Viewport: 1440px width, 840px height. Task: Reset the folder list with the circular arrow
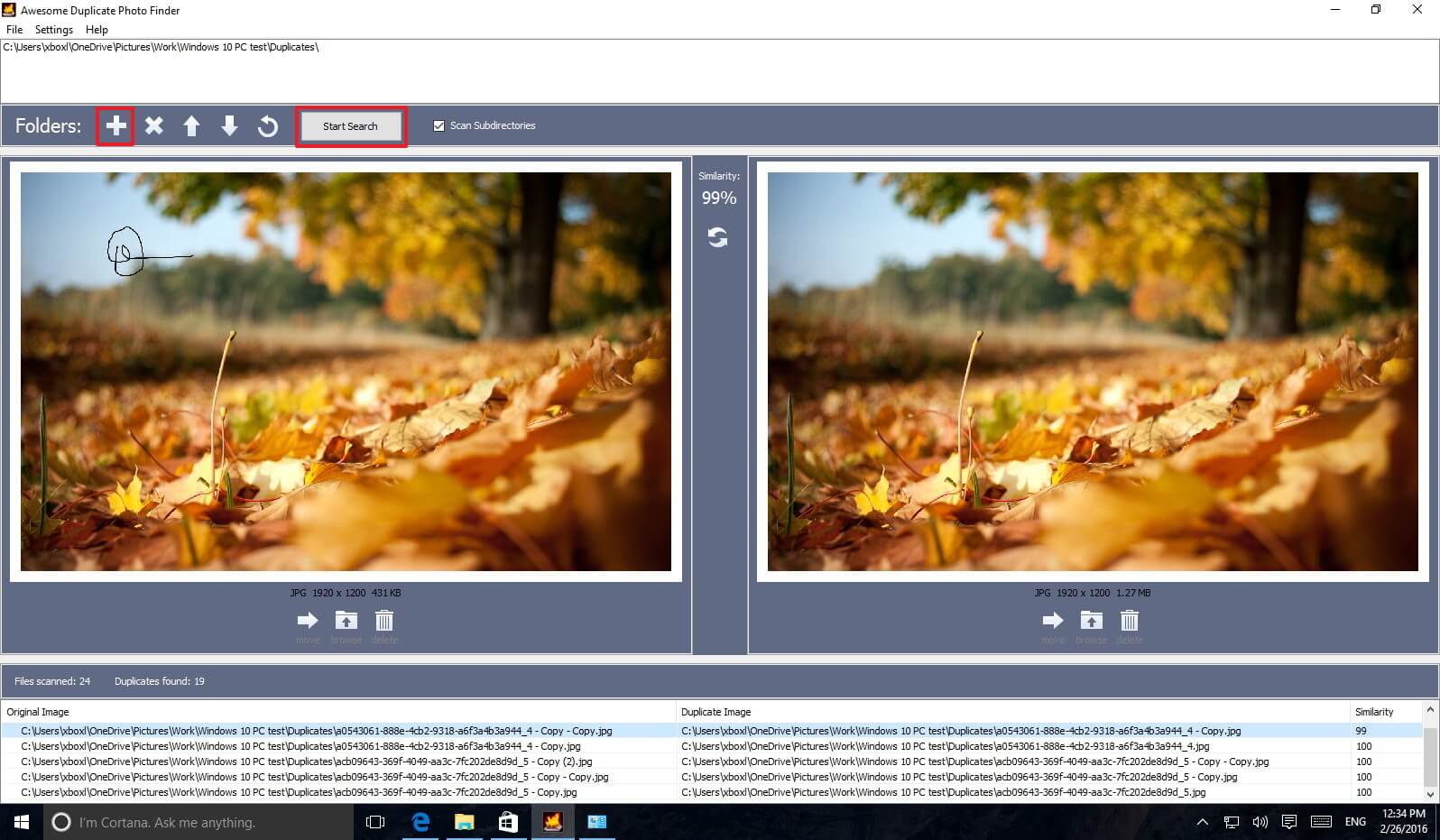pos(267,125)
